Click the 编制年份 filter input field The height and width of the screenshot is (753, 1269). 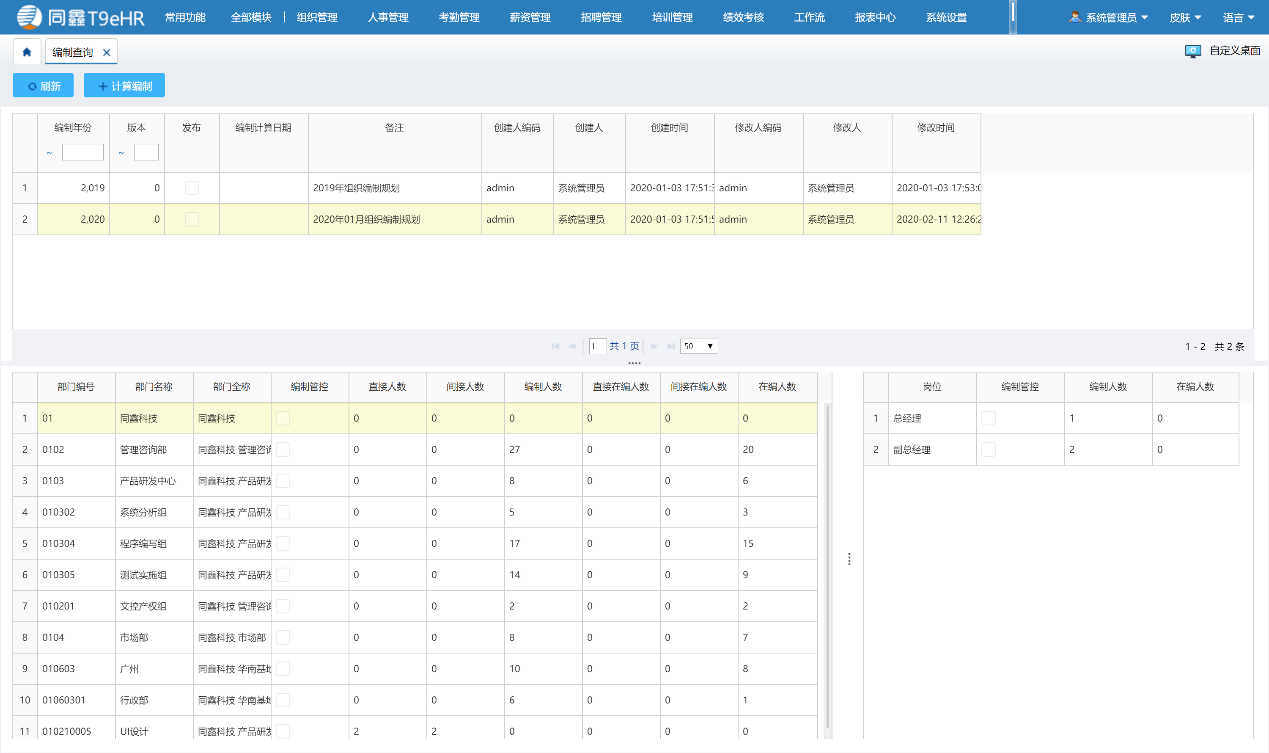tap(82, 153)
